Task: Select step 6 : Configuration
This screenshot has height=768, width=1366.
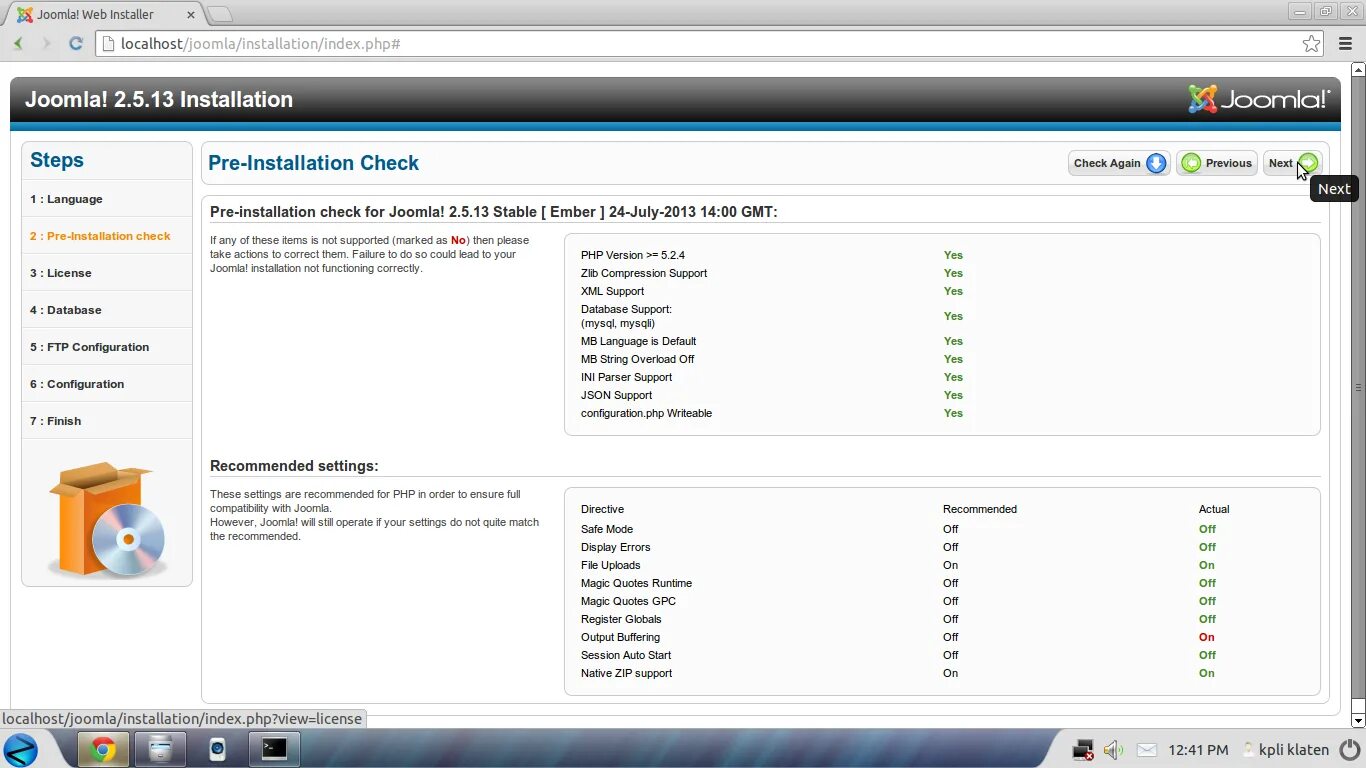Action: 107,384
